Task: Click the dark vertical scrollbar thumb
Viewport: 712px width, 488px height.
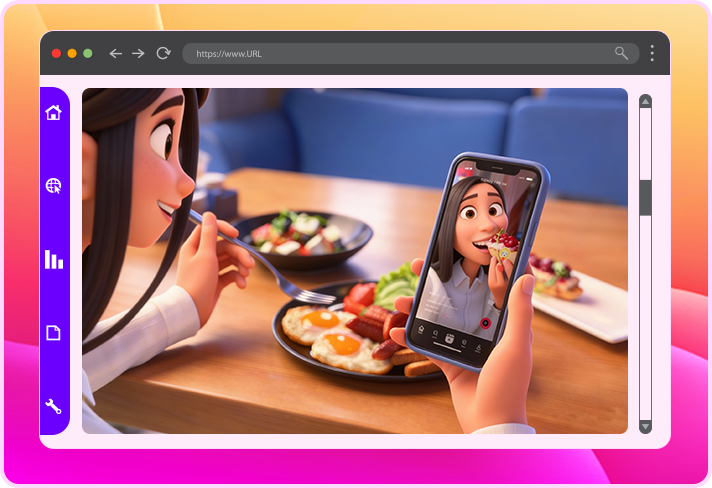Action: click(x=645, y=197)
